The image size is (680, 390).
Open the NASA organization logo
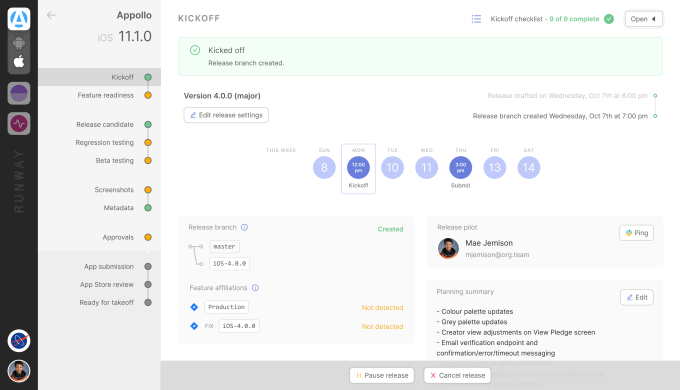pos(19,341)
